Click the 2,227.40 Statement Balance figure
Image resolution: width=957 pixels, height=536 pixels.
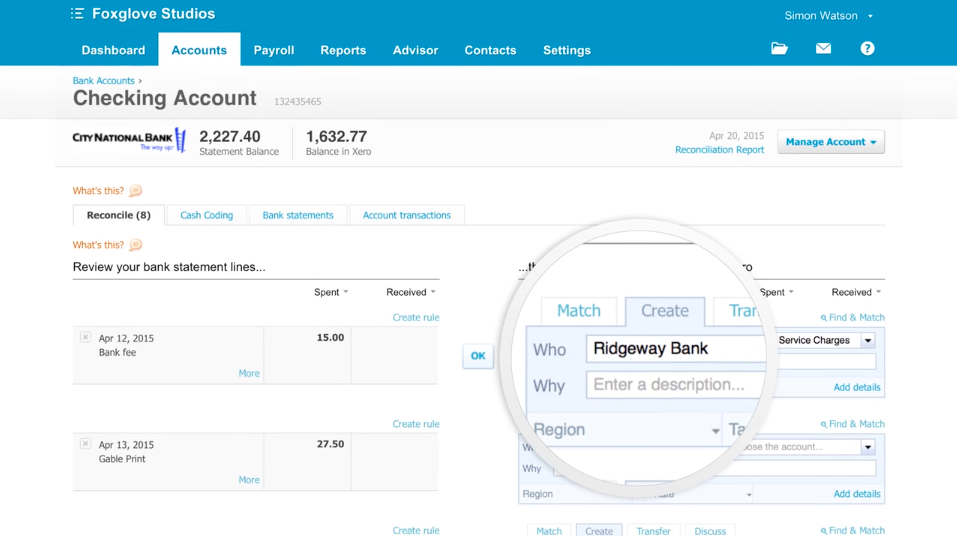click(x=229, y=137)
